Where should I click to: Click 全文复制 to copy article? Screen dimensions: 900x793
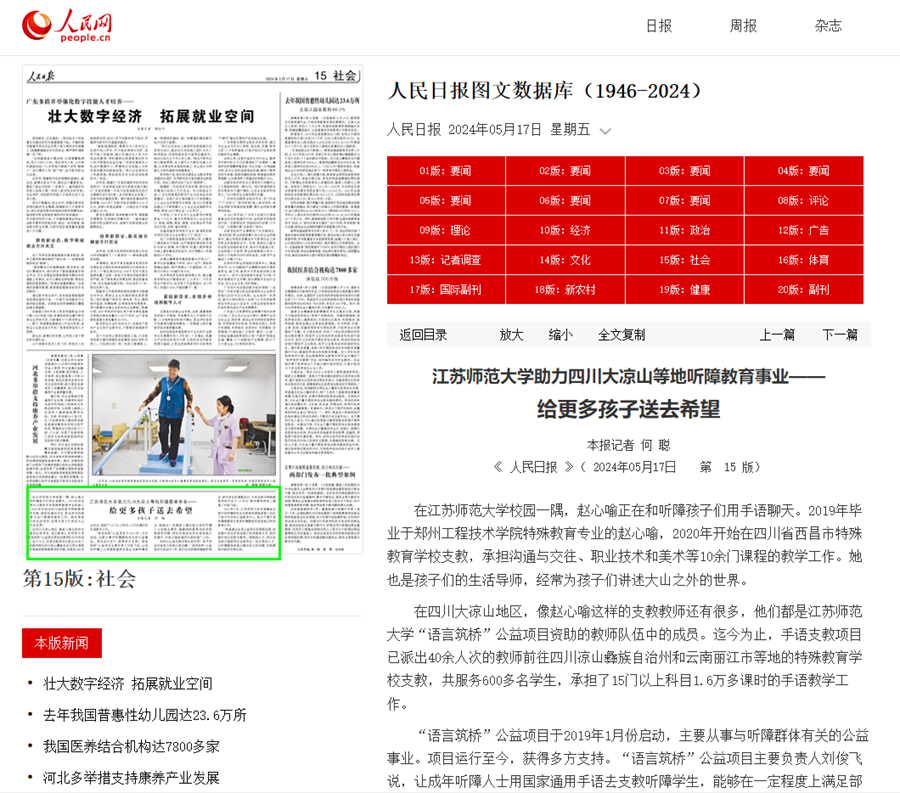coord(622,335)
